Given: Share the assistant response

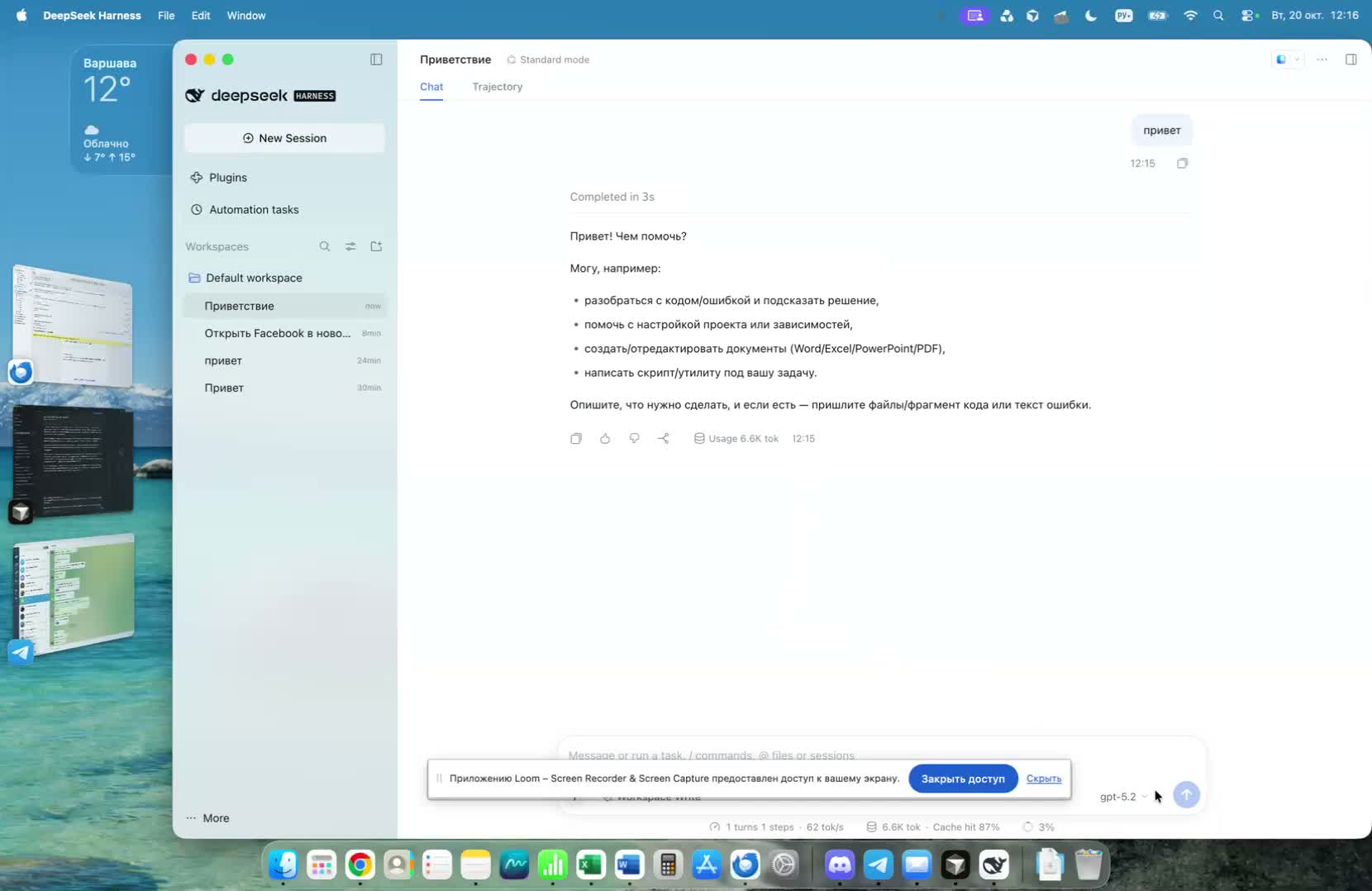Looking at the screenshot, I should 664,439.
